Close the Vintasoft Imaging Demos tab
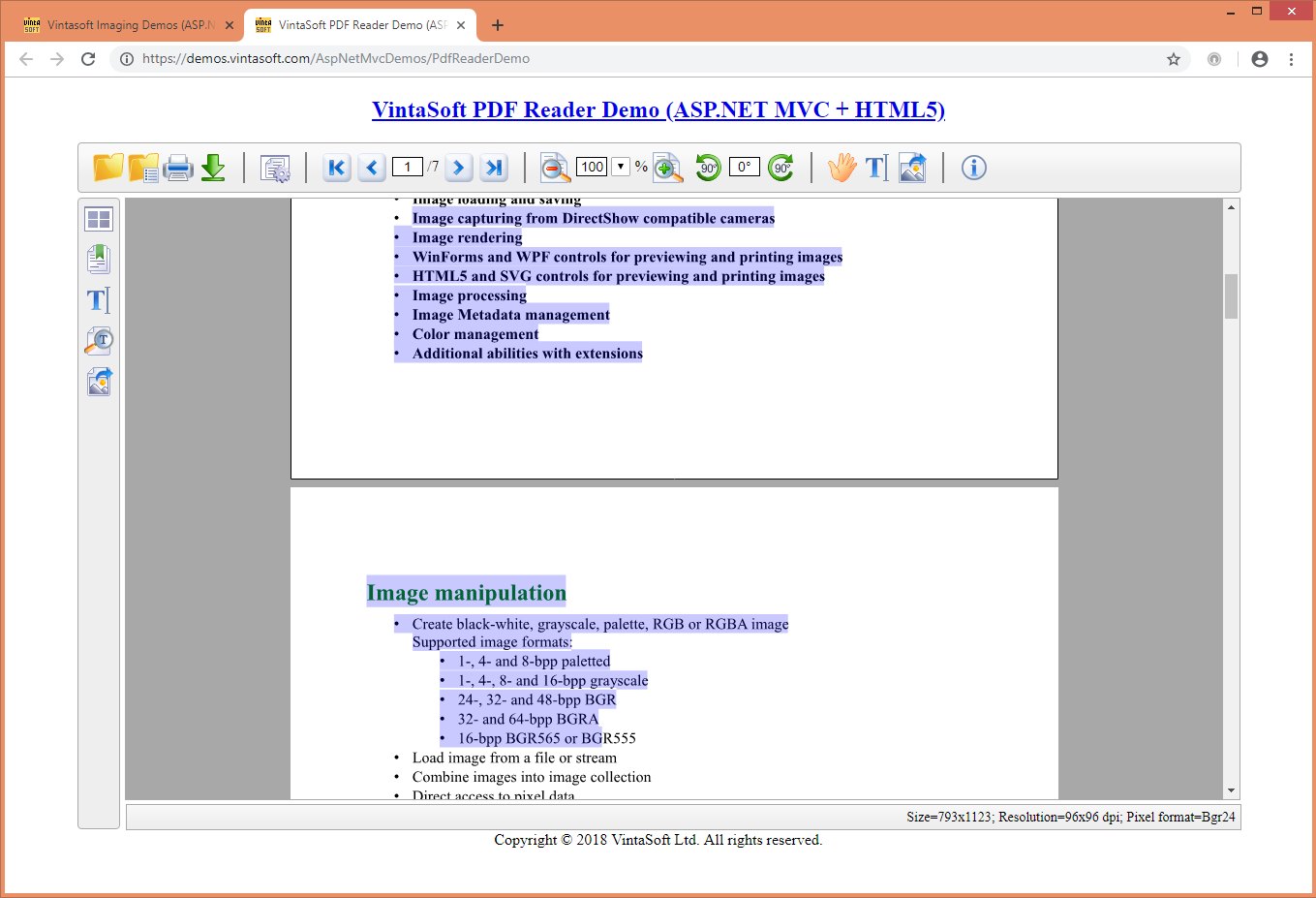1316x898 pixels. (230, 25)
